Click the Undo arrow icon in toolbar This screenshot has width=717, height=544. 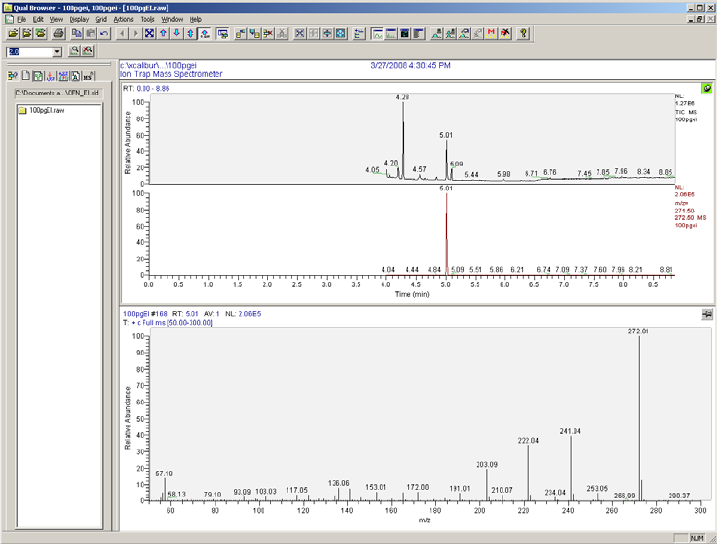tap(104, 33)
